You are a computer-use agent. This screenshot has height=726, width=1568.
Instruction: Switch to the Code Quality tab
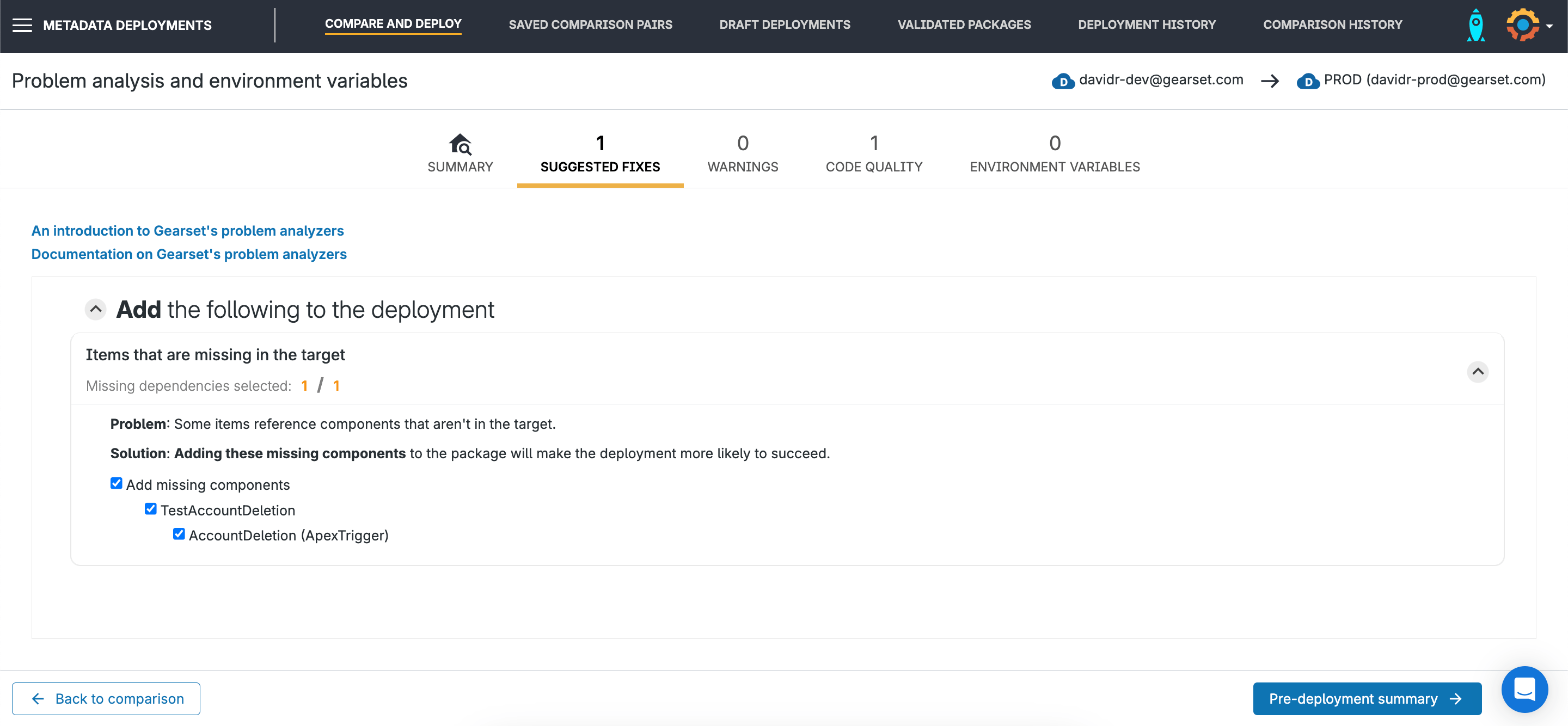pos(873,154)
